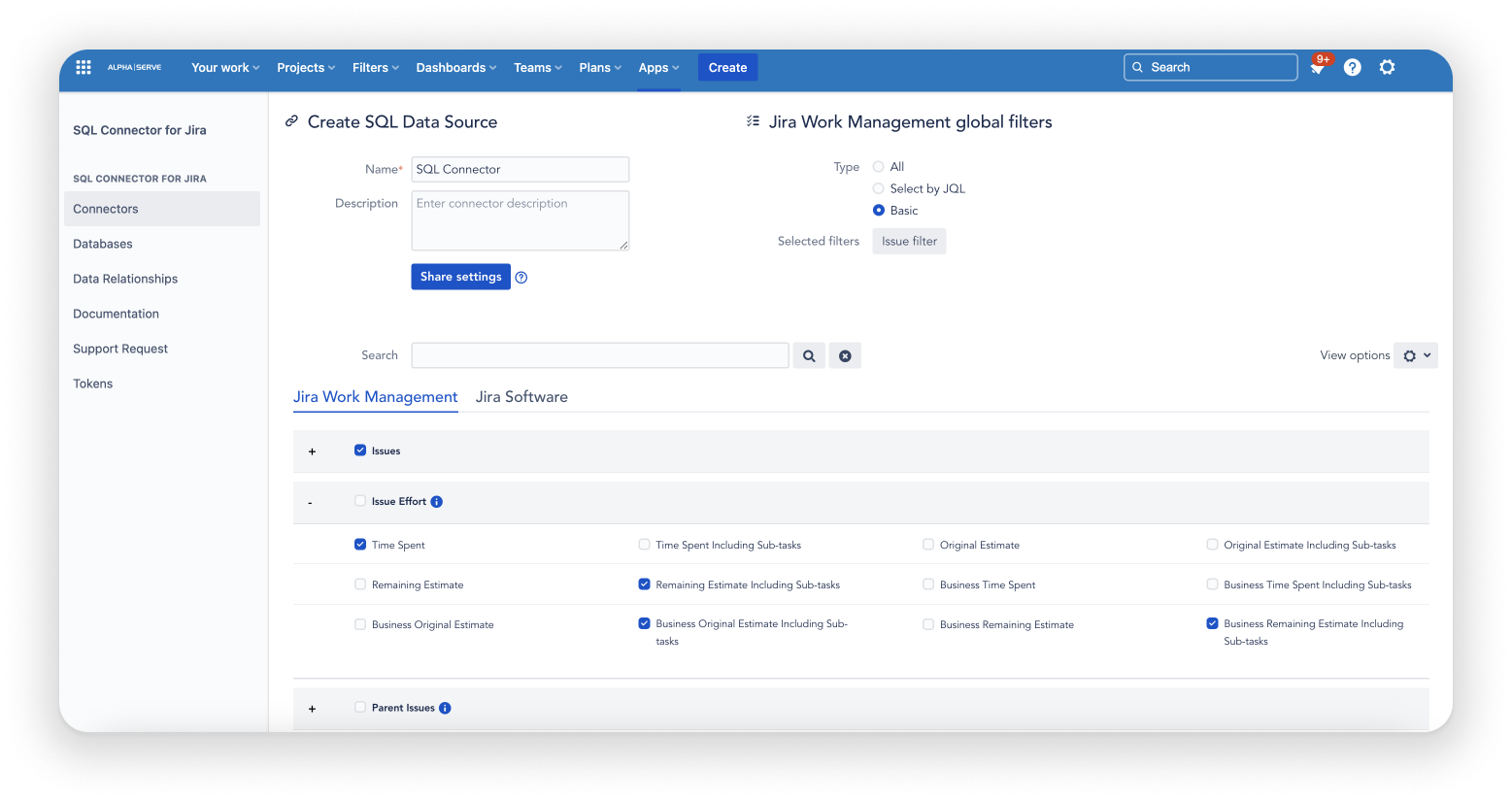Expand the Issues group
The height and width of the screenshot is (801, 1512).
point(312,451)
